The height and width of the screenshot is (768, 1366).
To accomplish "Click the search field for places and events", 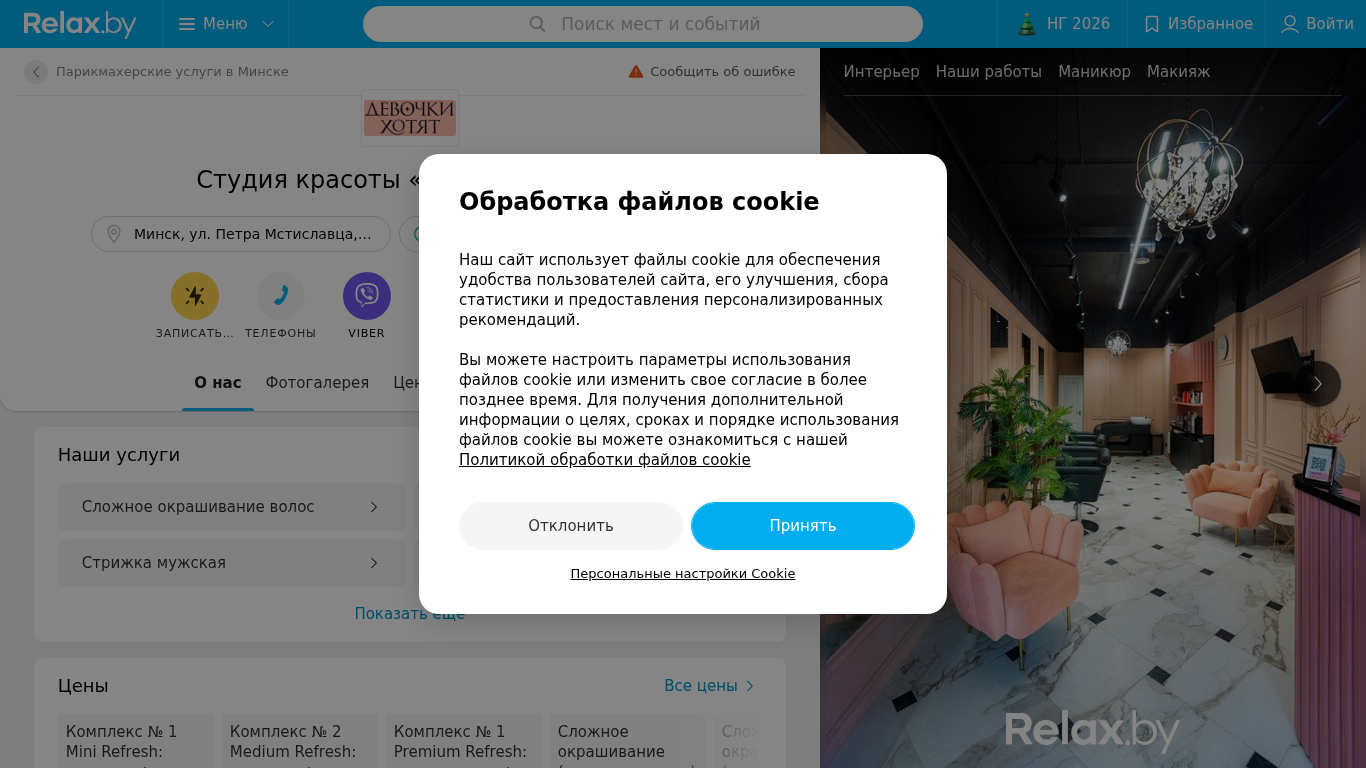I will pos(643,24).
